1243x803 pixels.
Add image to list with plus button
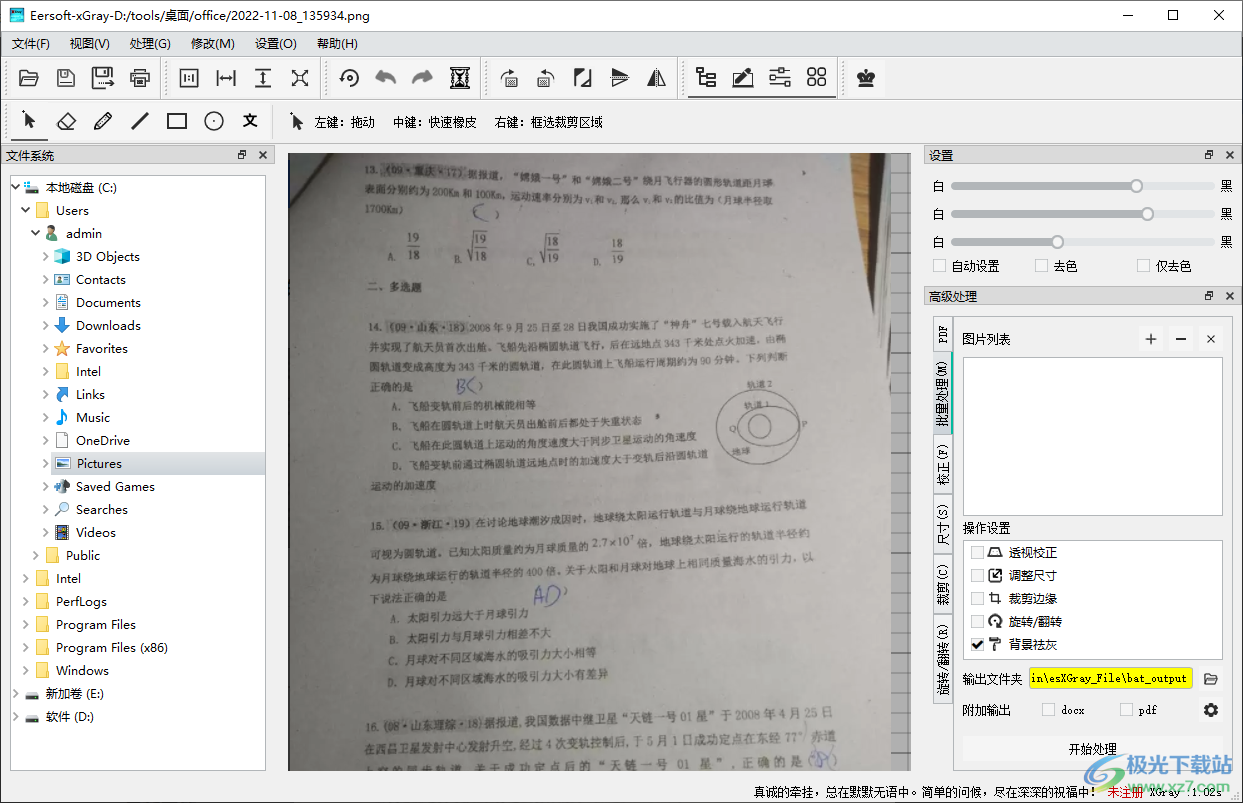[1151, 339]
